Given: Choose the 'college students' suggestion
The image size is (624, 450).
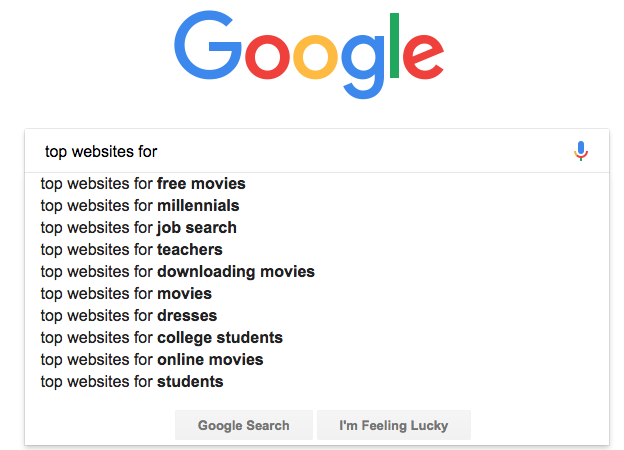Looking at the screenshot, I should [x=162, y=338].
